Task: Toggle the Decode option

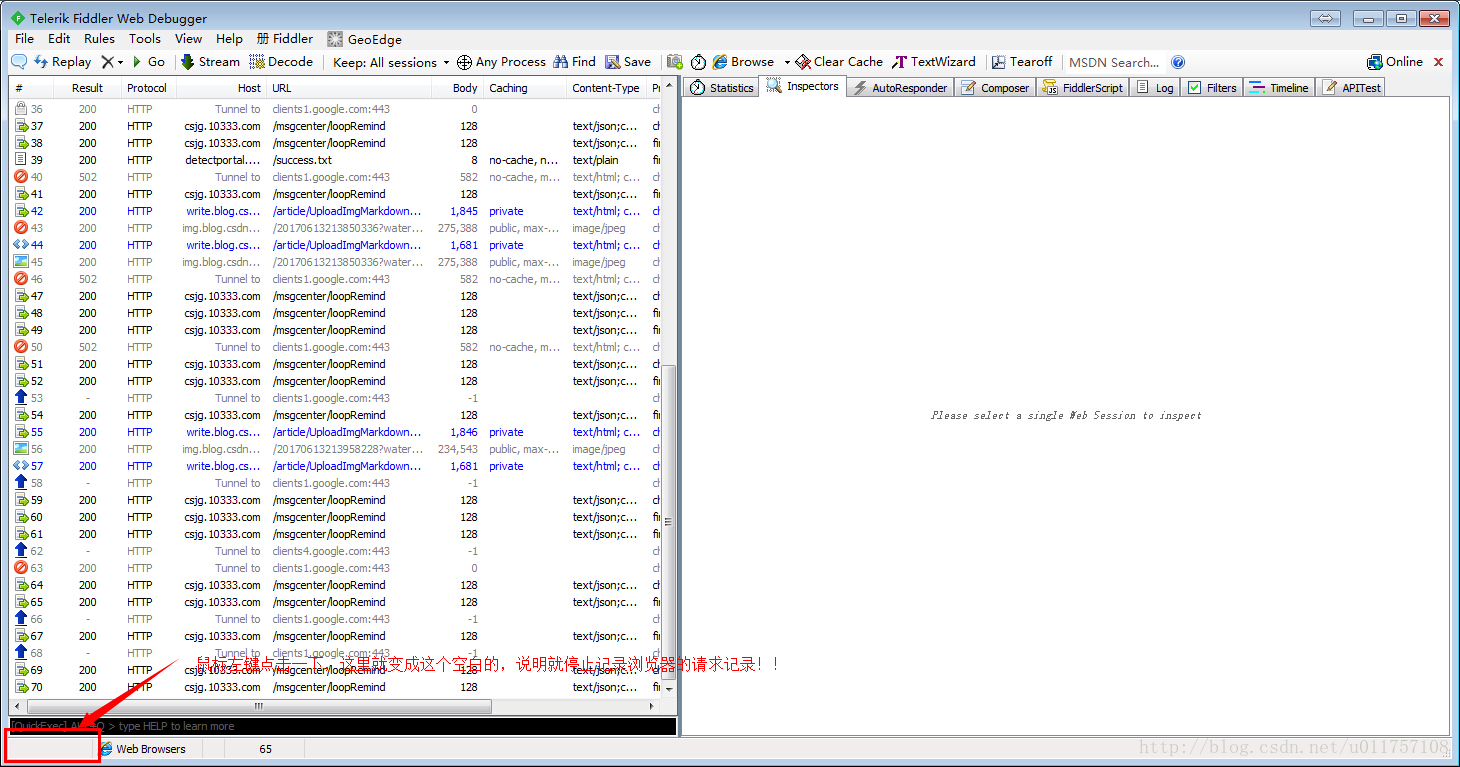Action: (x=281, y=62)
